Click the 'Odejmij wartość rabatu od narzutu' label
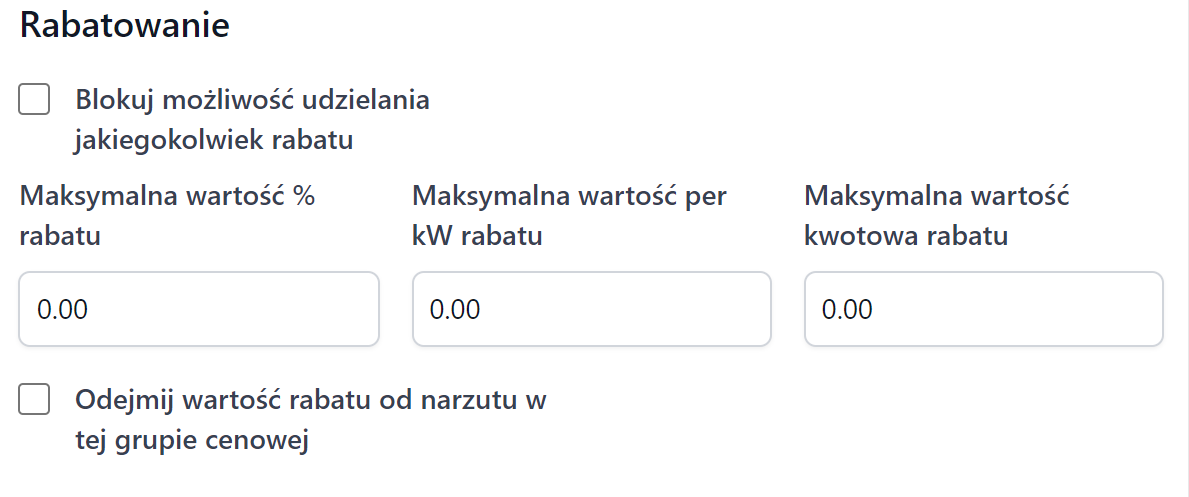The height and width of the screenshot is (497, 1189). coord(311,401)
